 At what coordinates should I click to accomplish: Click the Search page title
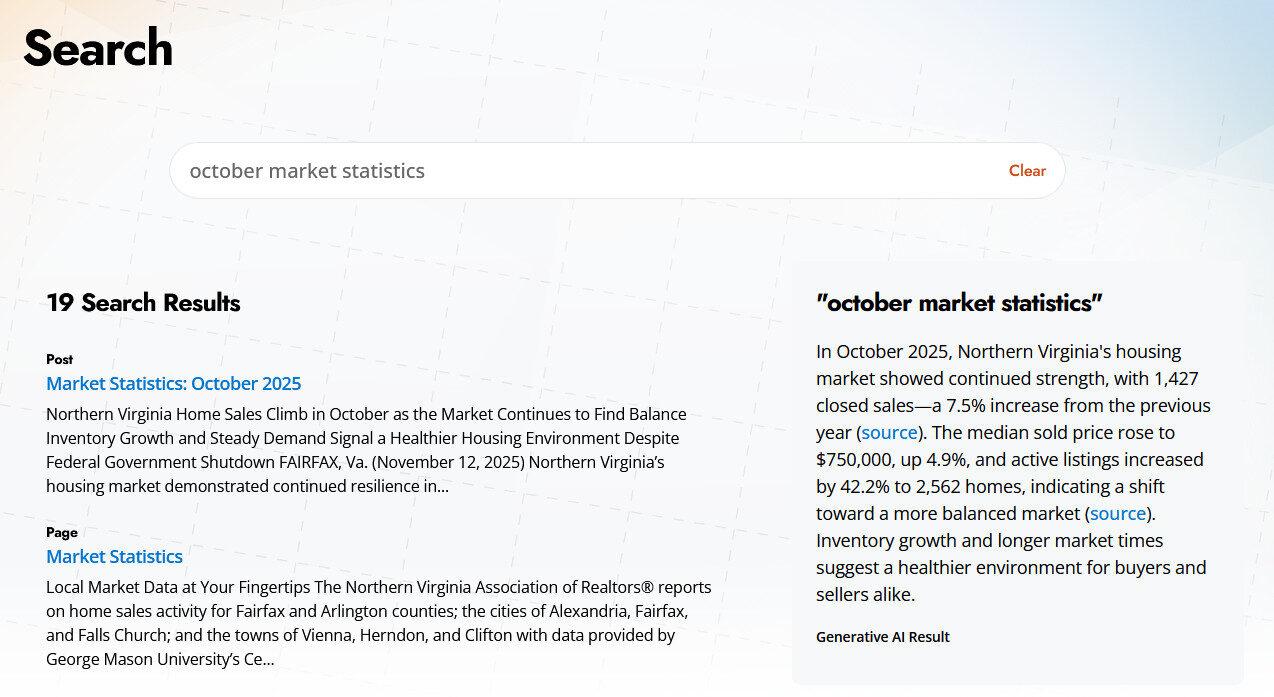click(97, 46)
